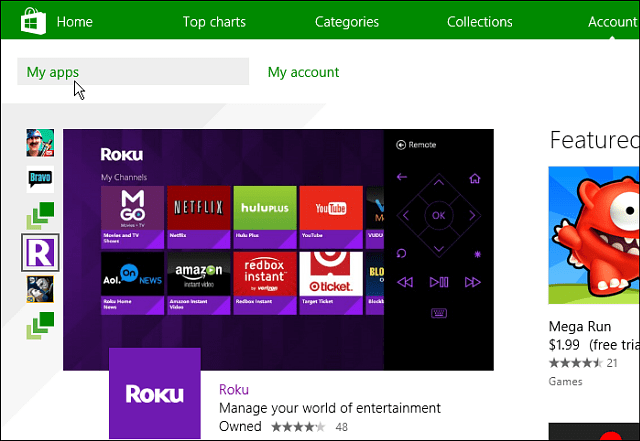
Task: Switch to Collections
Action: click(x=480, y=22)
